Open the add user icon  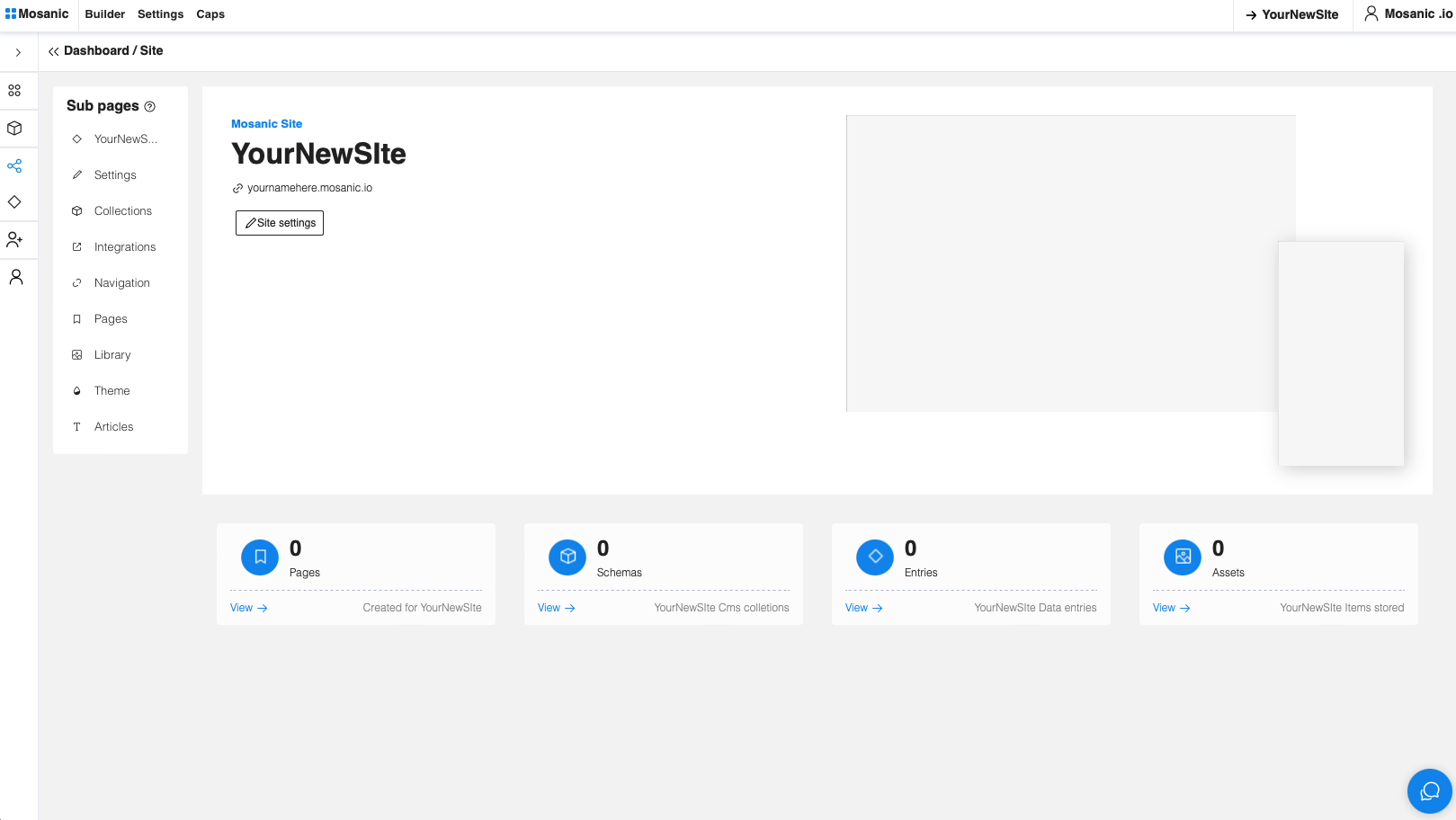pyautogui.click(x=14, y=240)
